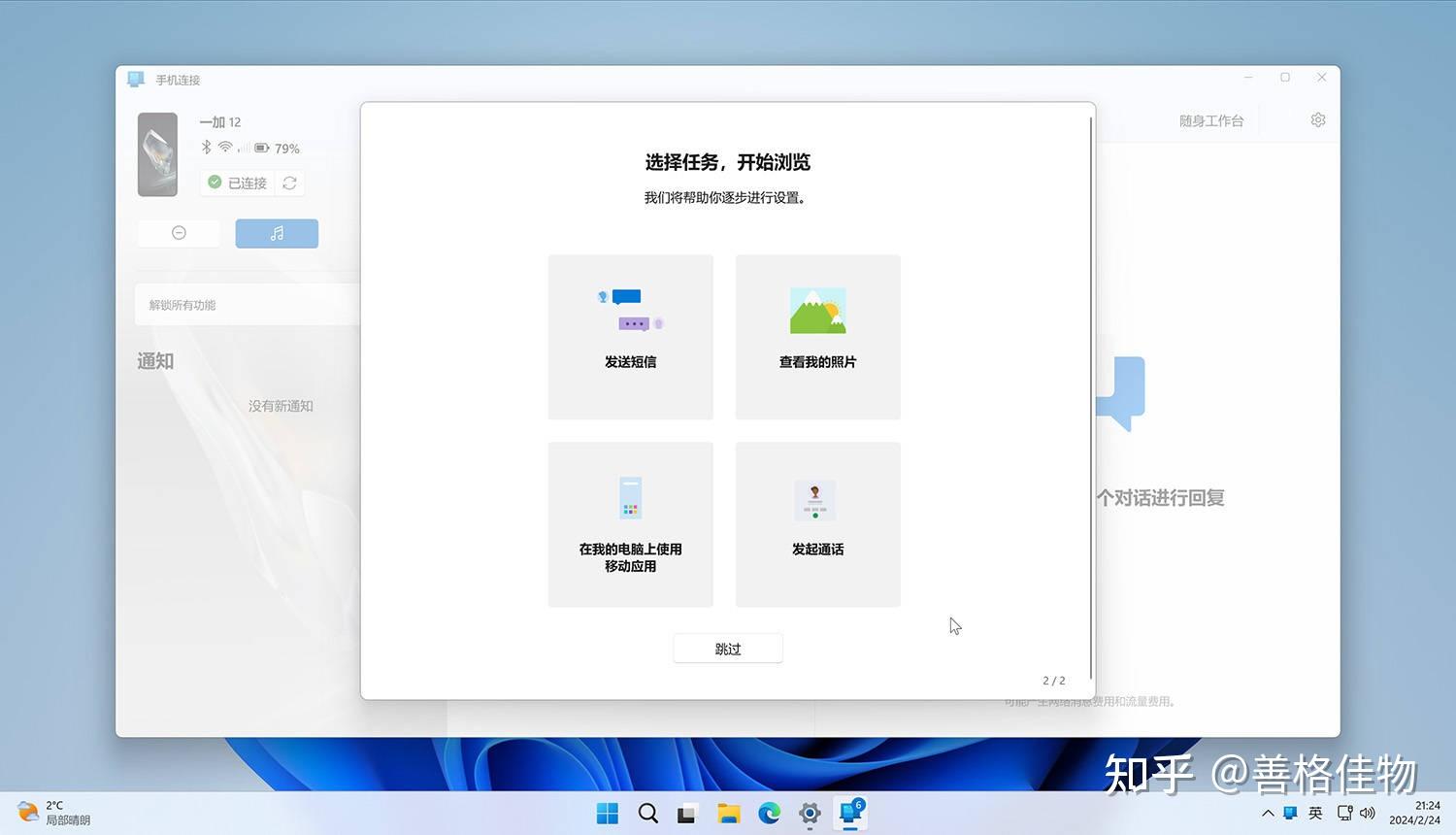Click the Bluetooth status icon

tap(206, 148)
